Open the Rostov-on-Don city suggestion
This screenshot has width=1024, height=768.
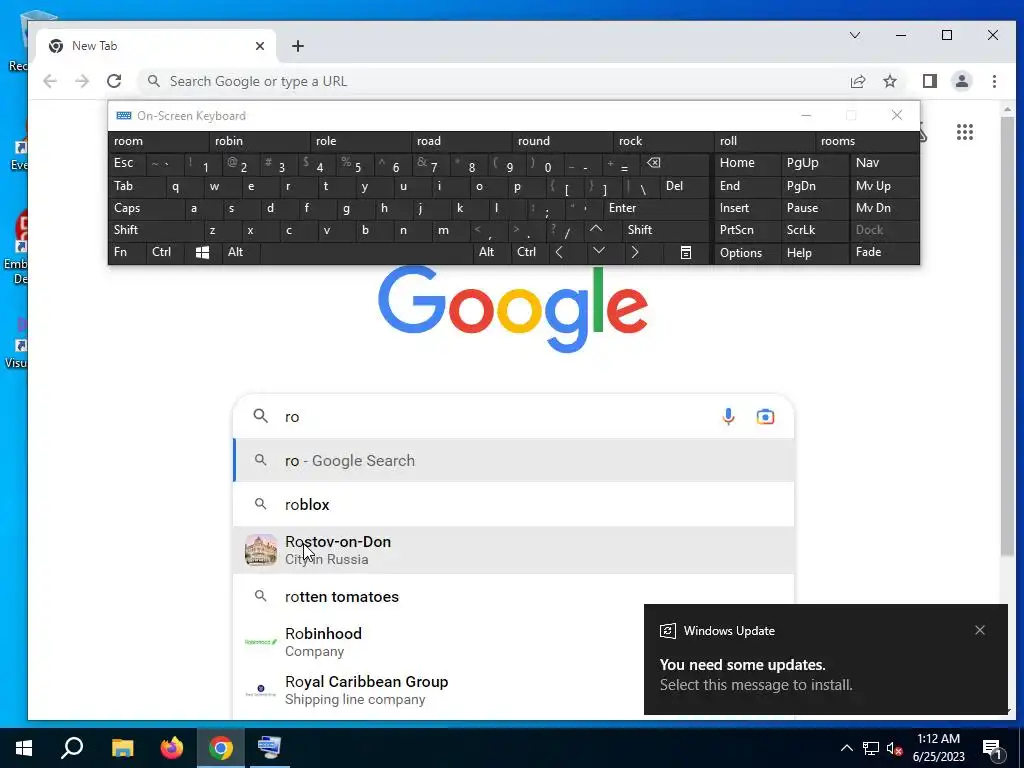pos(514,550)
